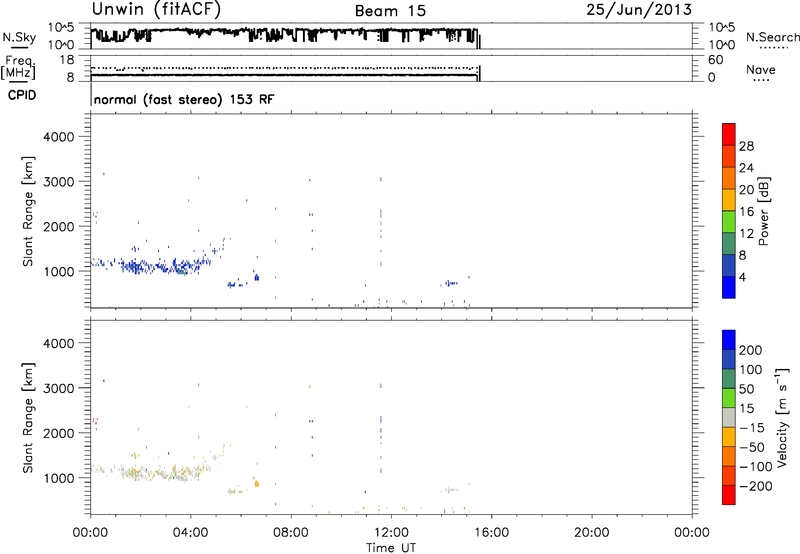
Task: Click the "Unwin (fitACF)" plot title
Action: click(x=156, y=9)
